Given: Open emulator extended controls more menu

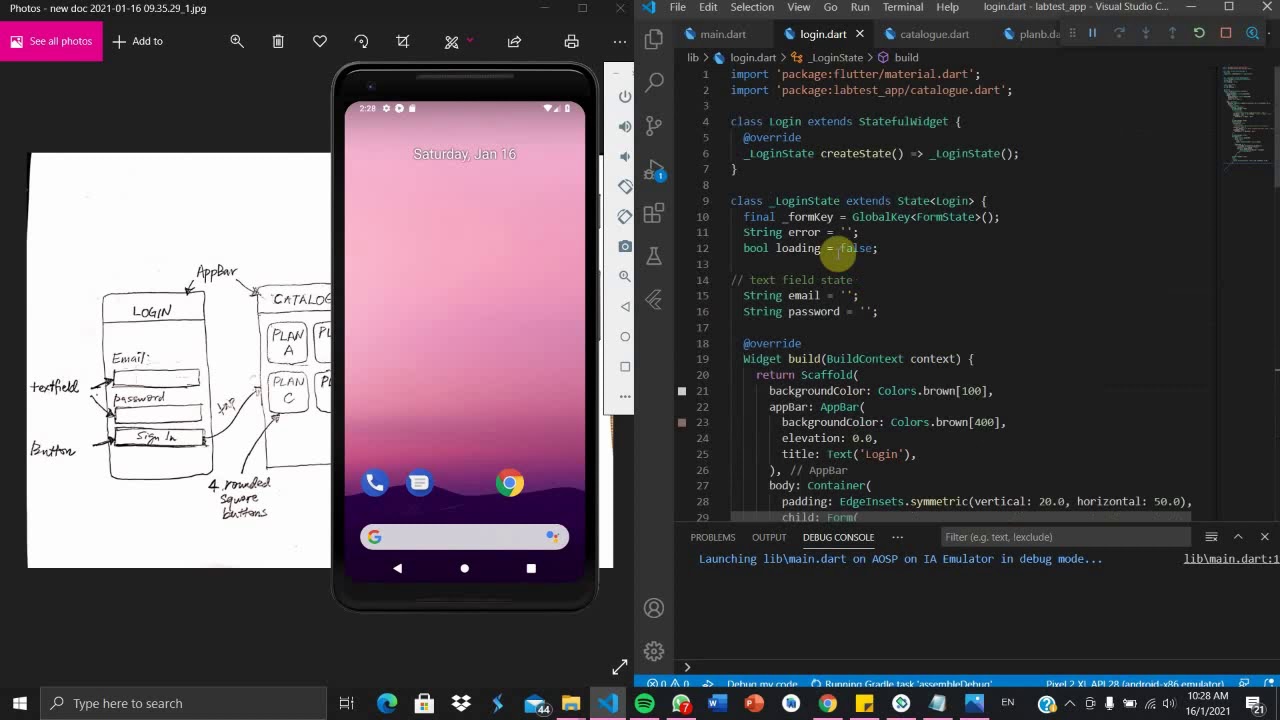Looking at the screenshot, I should click(625, 396).
